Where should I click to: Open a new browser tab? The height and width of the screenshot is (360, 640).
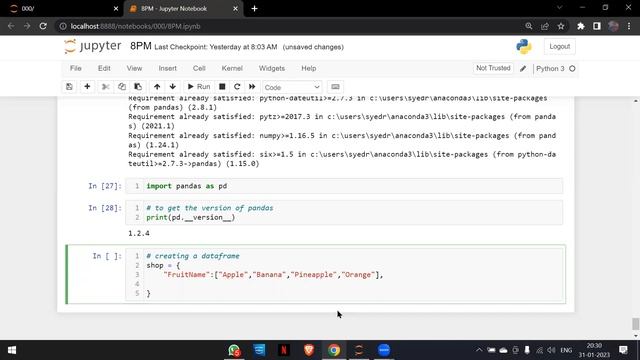point(254,9)
